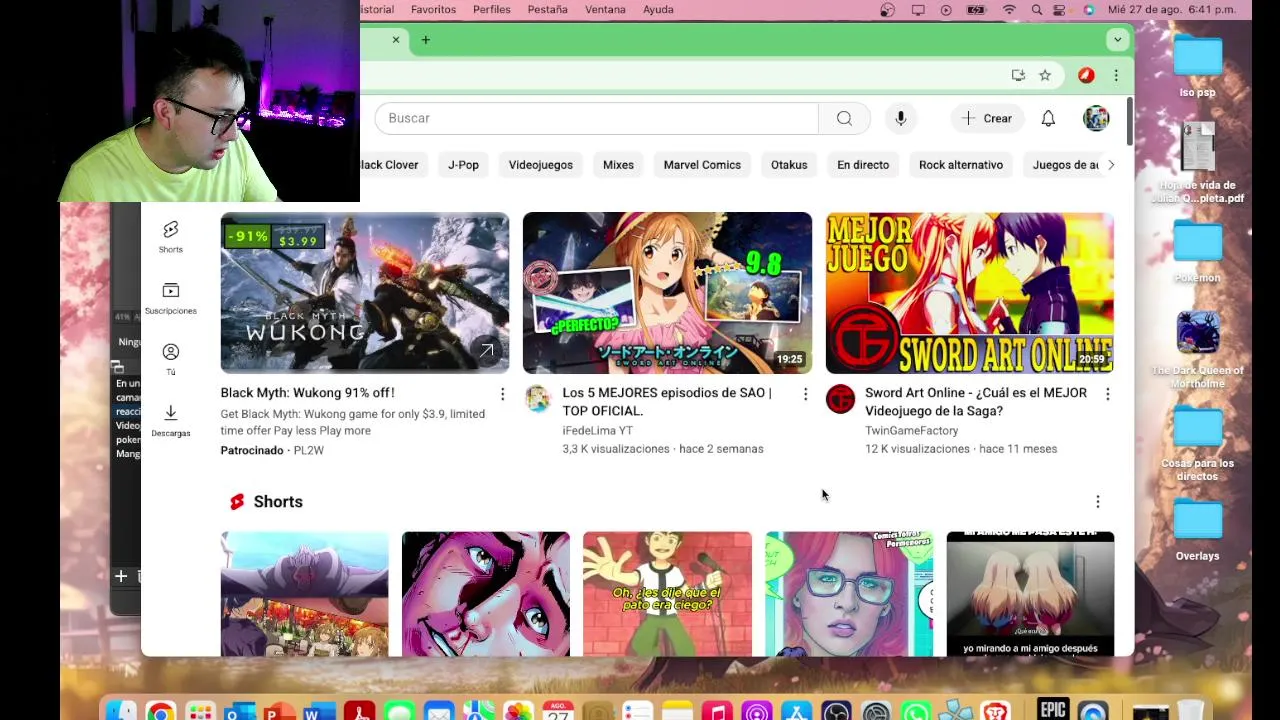Open Epic Games Launcher in Dock
This screenshot has height=720, width=1280.
[x=1053, y=710]
